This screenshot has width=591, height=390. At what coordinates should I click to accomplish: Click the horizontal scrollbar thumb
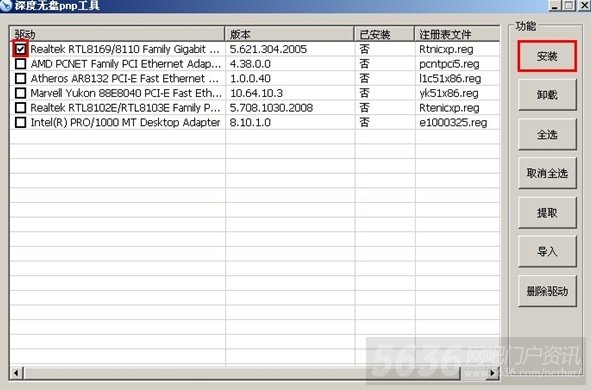(x=241, y=373)
